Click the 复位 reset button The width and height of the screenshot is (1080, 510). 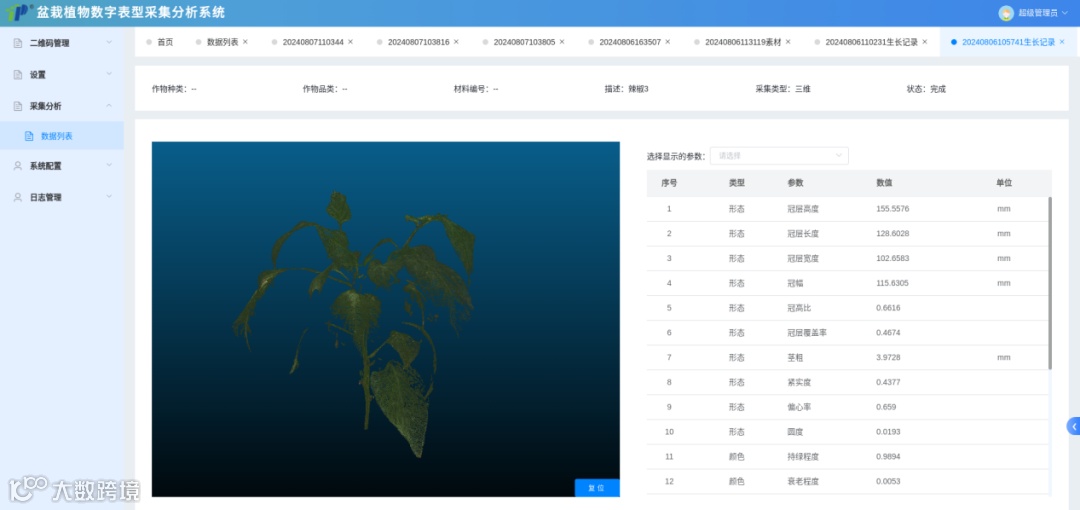tap(597, 488)
